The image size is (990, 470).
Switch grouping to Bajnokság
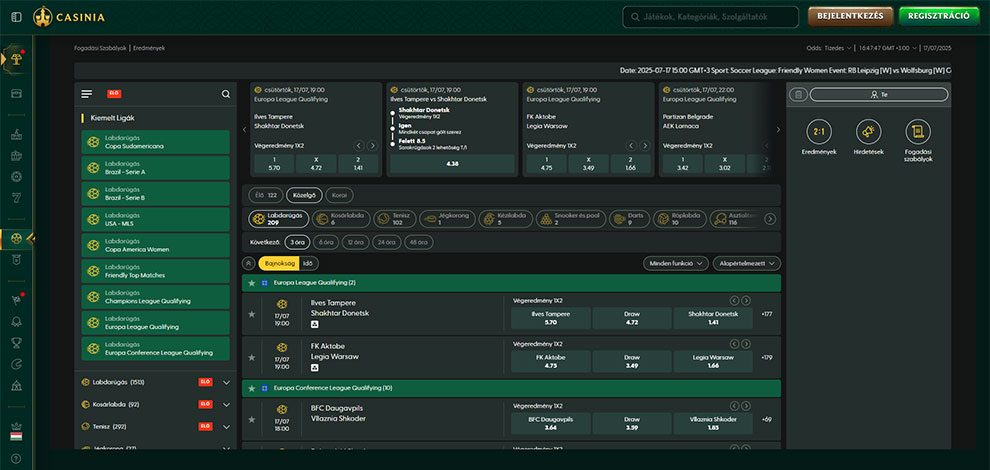278,263
